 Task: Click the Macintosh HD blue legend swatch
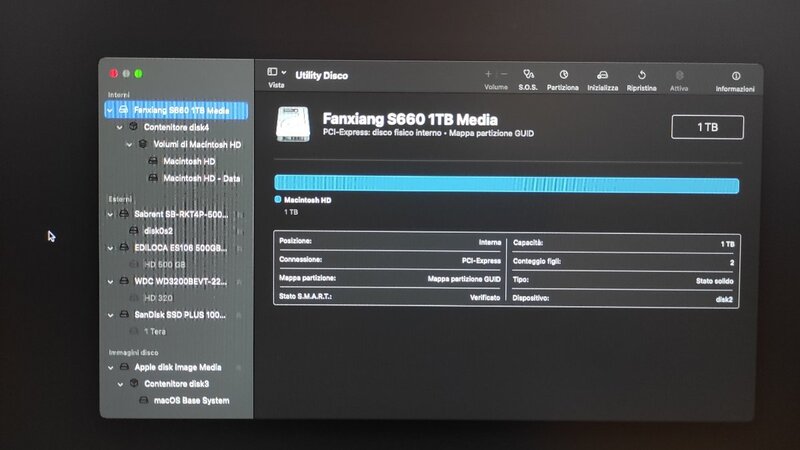pos(278,199)
